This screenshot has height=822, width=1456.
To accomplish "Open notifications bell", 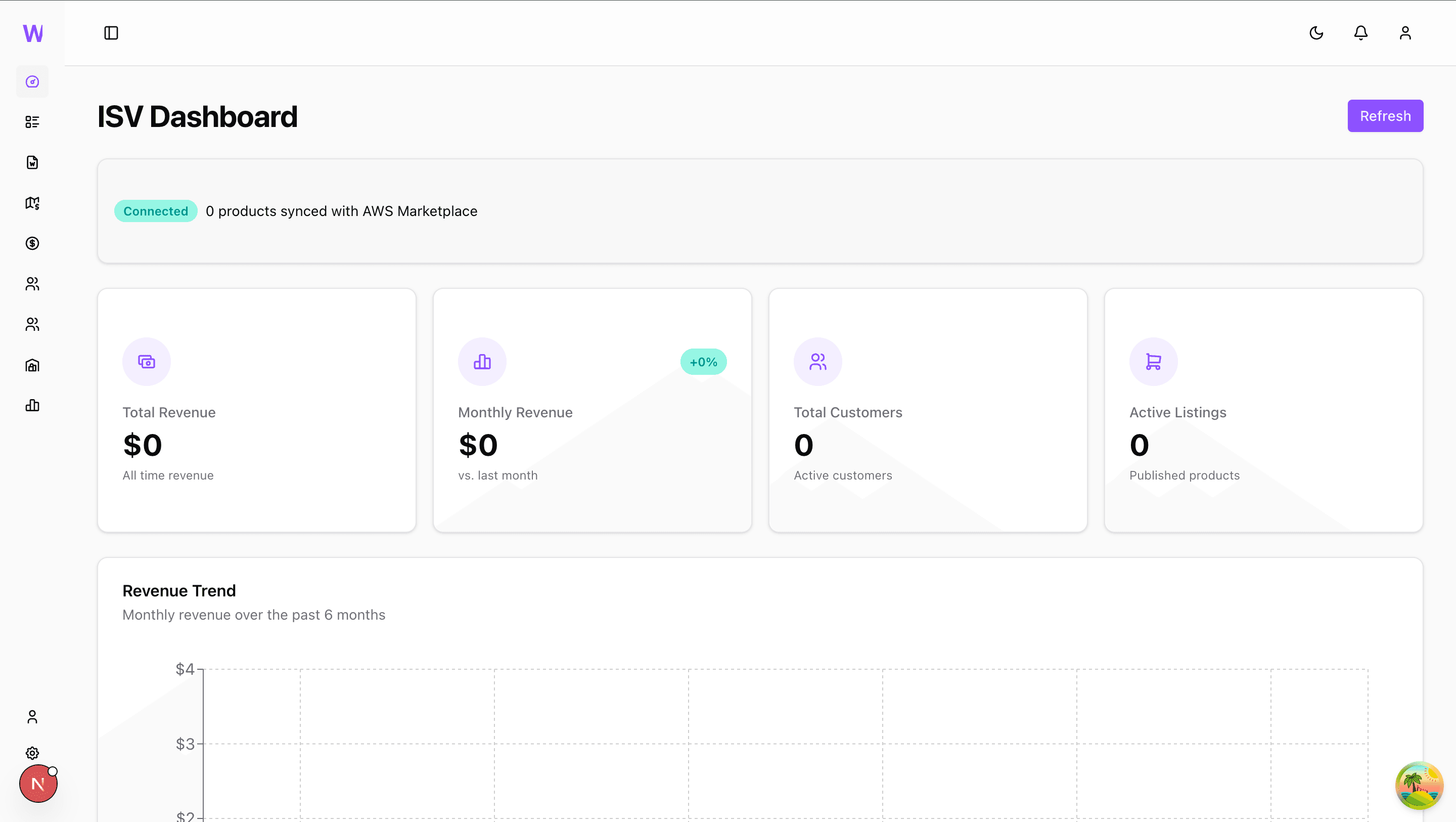I will [x=1361, y=33].
